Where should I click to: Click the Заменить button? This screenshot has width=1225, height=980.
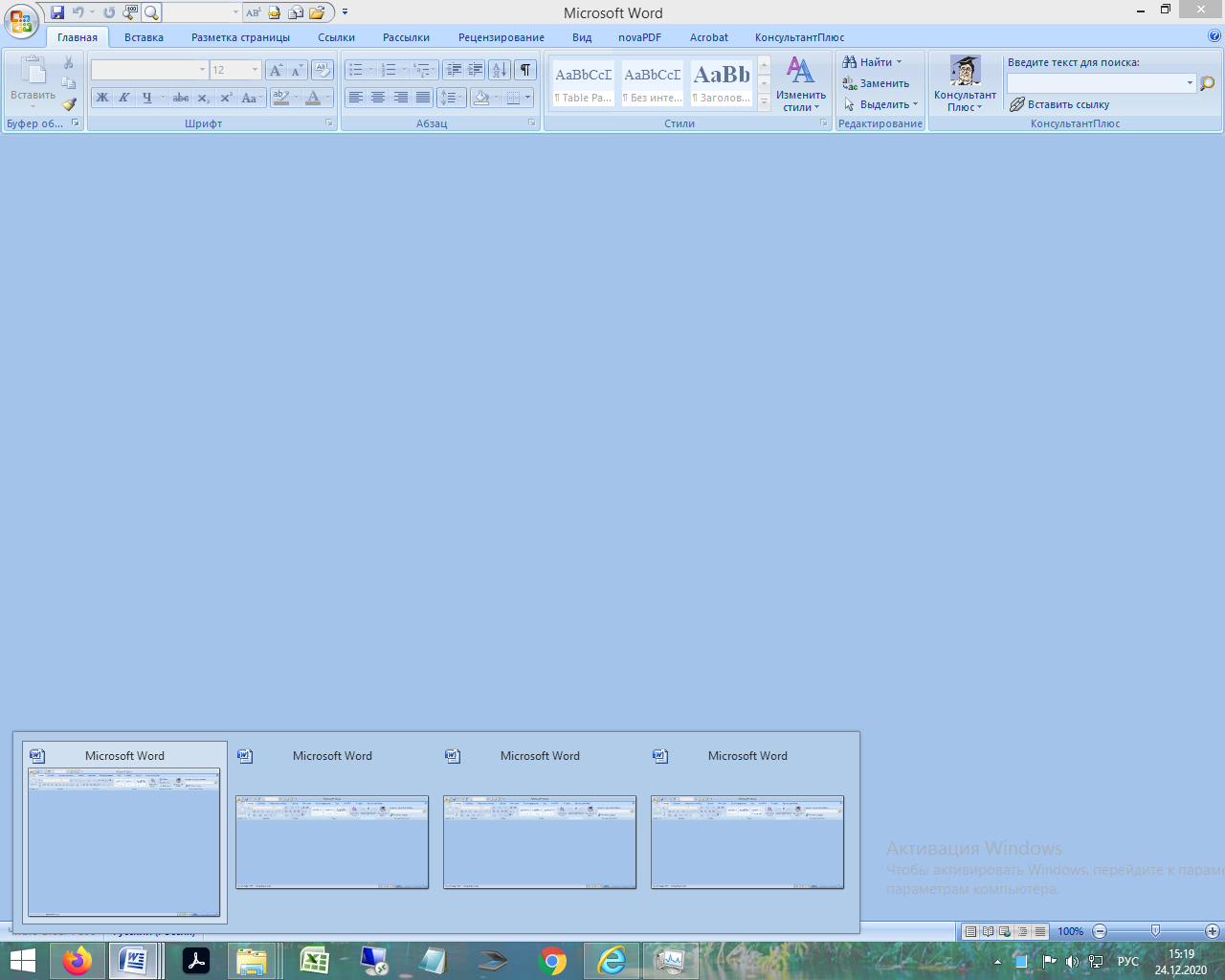click(876, 83)
